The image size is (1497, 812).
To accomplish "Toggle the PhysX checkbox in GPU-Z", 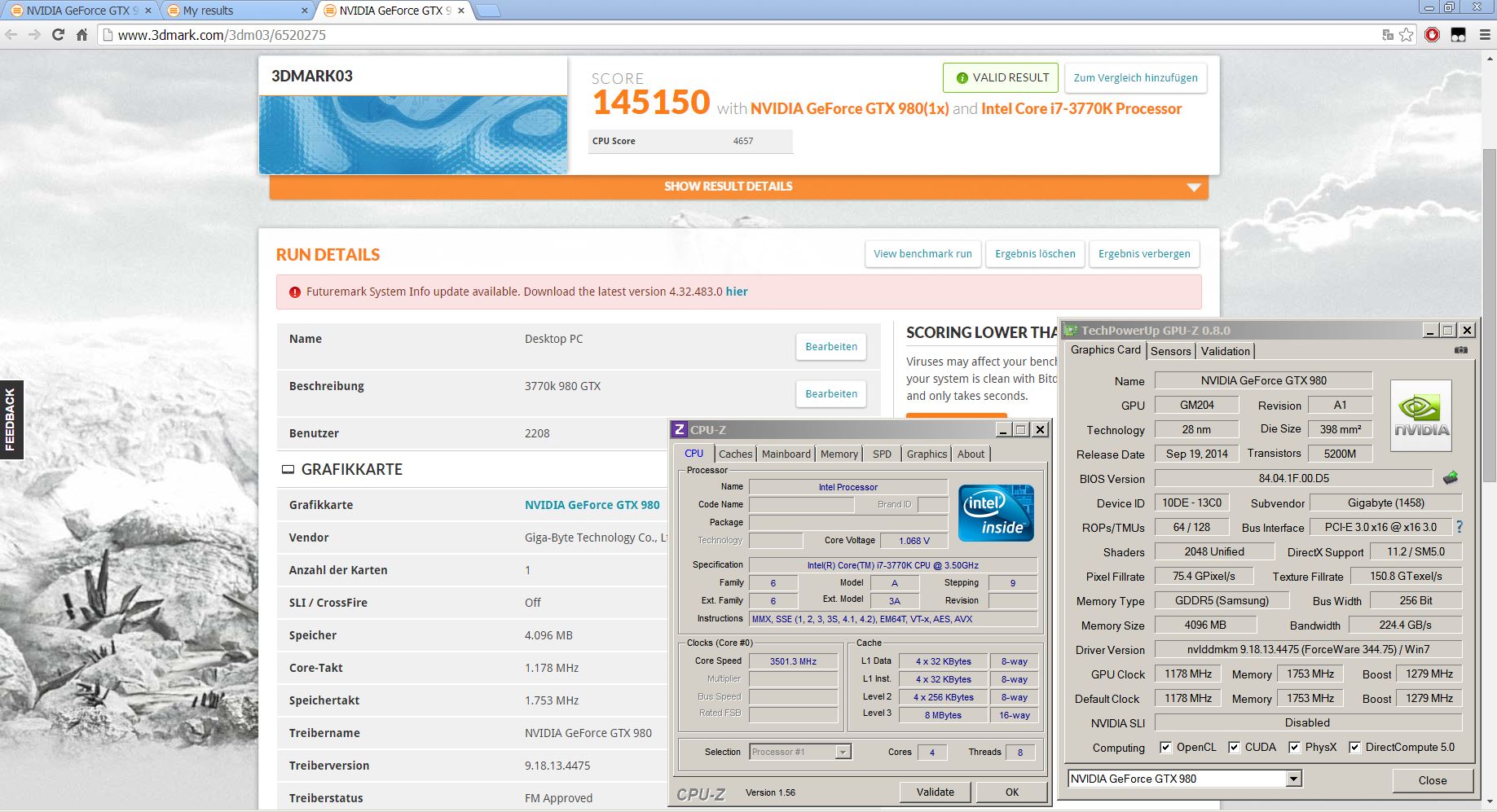I will [x=1294, y=747].
